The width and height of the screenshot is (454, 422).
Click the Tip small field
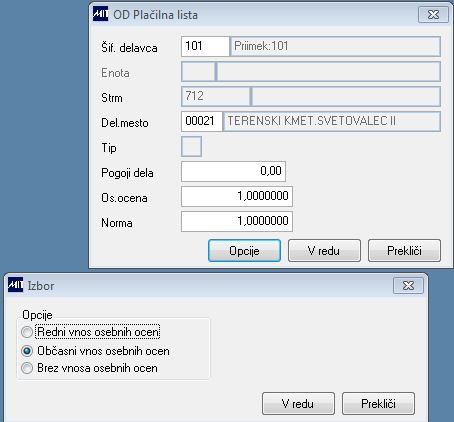pyautogui.click(x=191, y=146)
